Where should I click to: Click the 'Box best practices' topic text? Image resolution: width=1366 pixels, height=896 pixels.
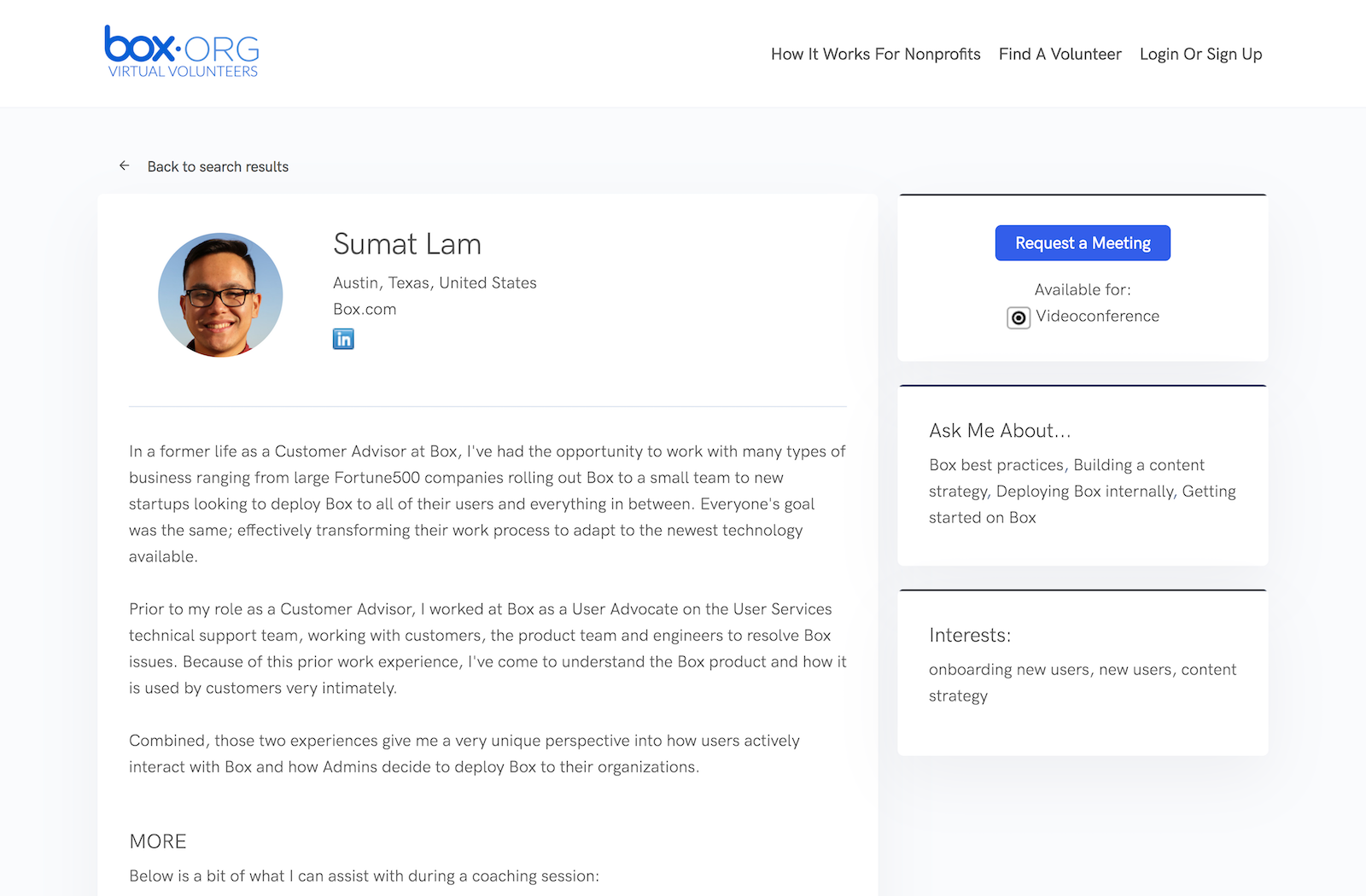(x=997, y=465)
